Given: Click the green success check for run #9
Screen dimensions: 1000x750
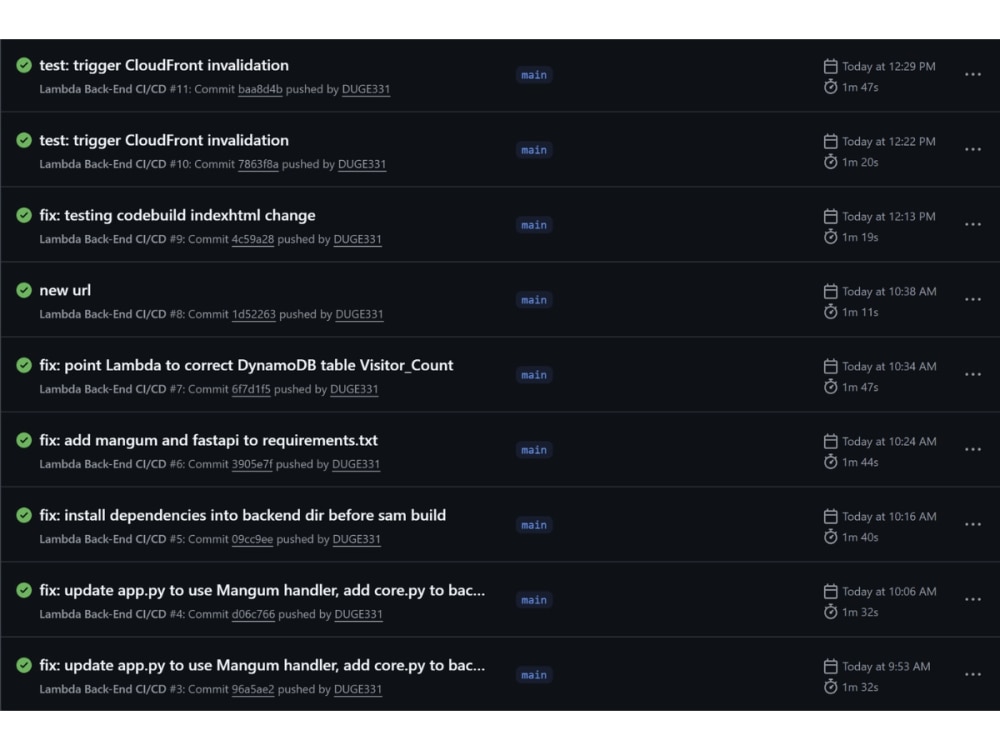Looking at the screenshot, I should coord(24,216).
